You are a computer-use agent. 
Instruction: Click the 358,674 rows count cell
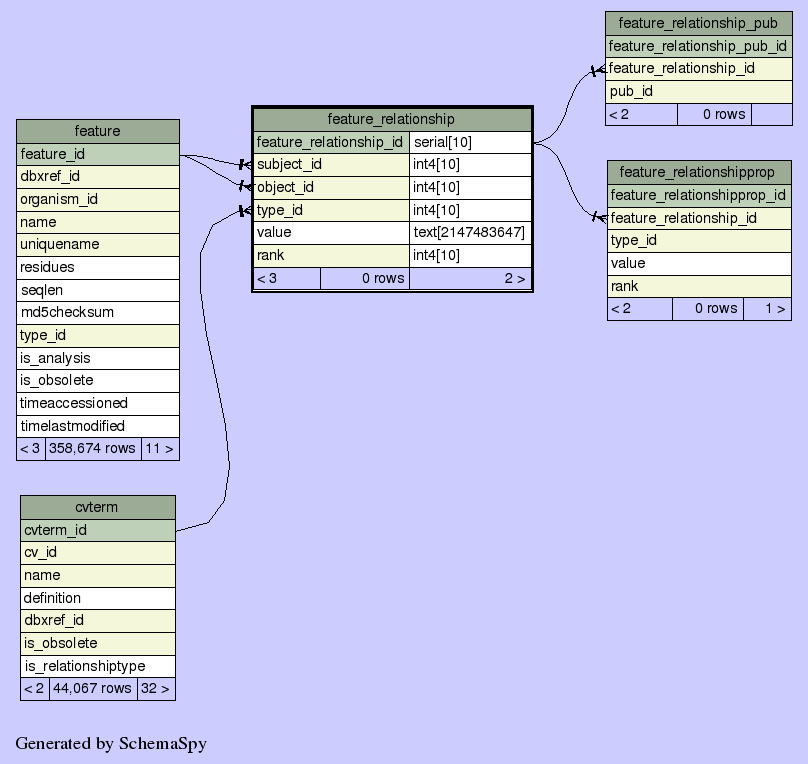92,448
